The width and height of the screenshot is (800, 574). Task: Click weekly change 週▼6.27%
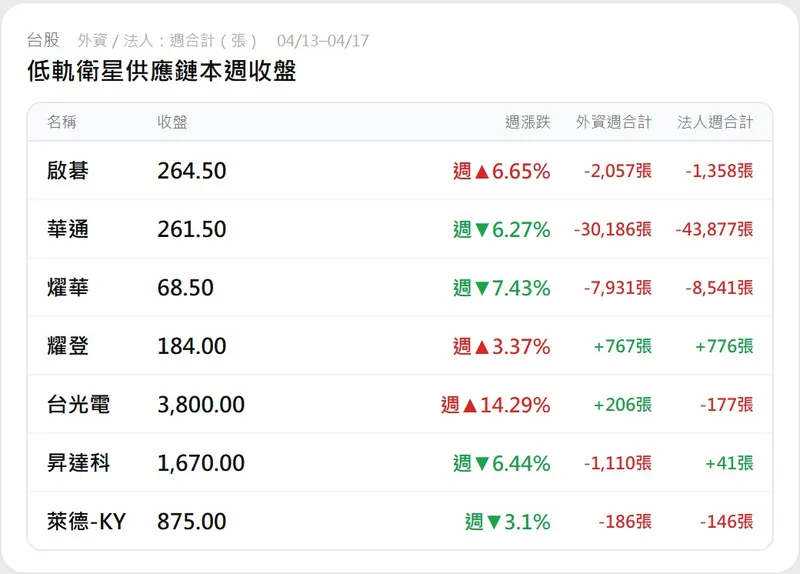502,230
